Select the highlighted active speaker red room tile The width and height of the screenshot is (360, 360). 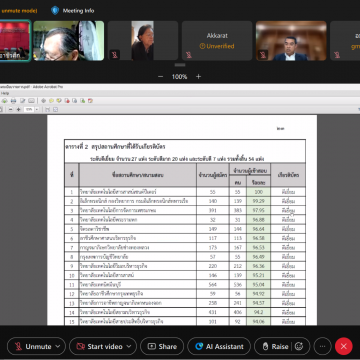pos(15,41)
